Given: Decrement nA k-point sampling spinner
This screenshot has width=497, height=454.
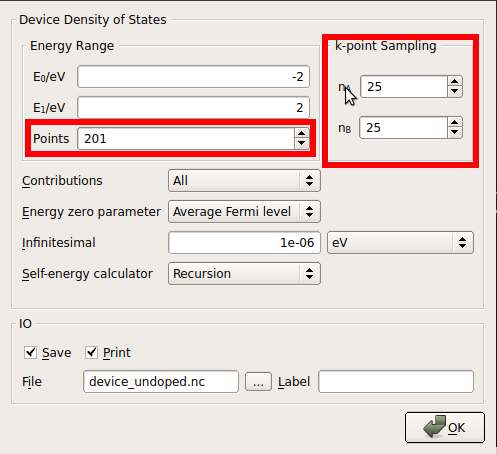Looking at the screenshot, I should [x=455, y=91].
